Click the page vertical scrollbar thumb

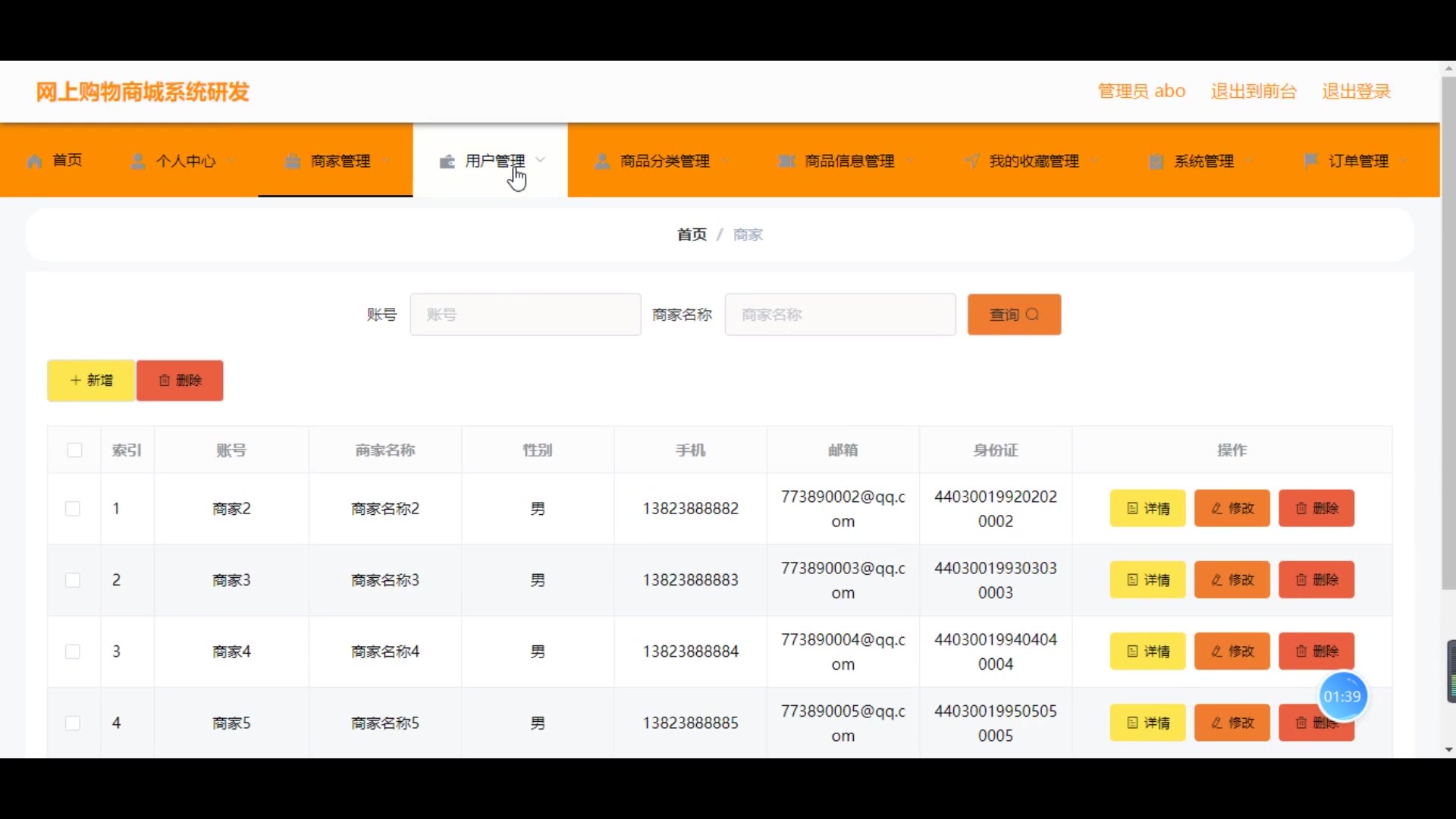tap(1448, 334)
